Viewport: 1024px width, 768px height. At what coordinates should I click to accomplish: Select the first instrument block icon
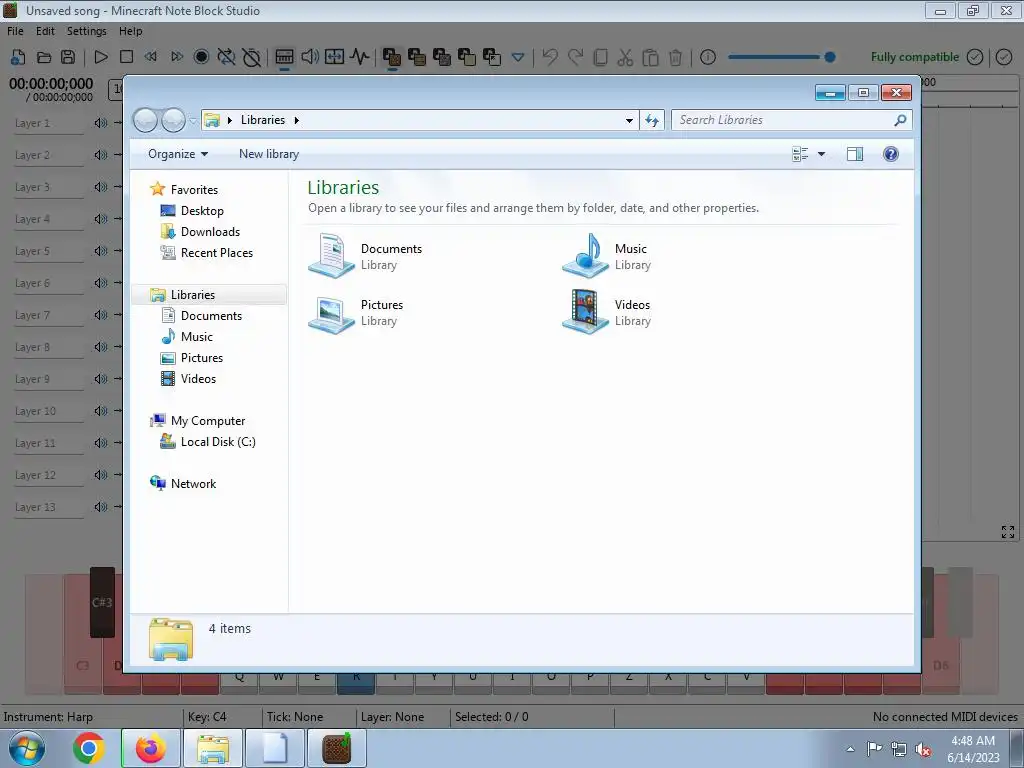click(x=392, y=57)
